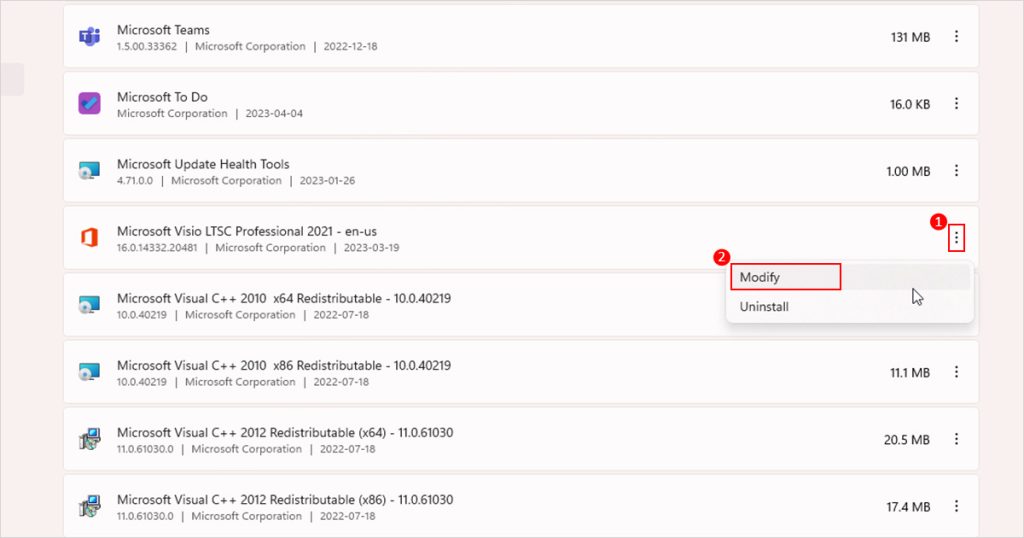Click the Microsoft Teams app icon

coord(89,37)
